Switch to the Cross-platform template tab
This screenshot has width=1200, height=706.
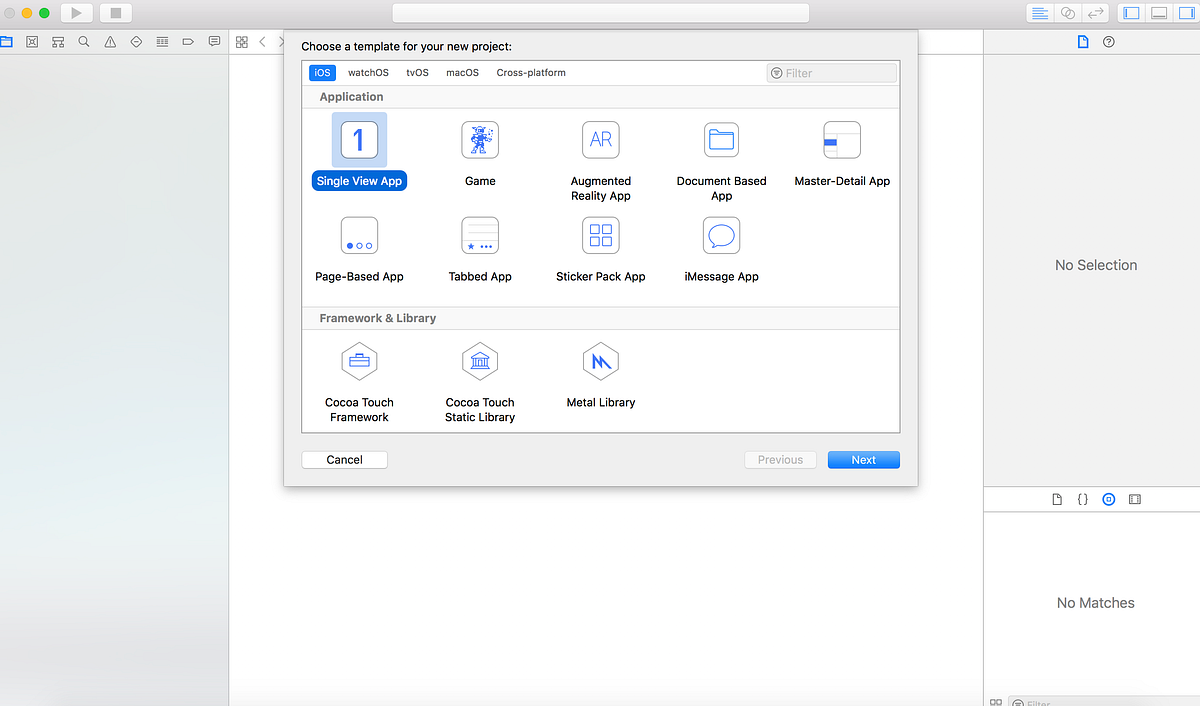click(x=531, y=72)
